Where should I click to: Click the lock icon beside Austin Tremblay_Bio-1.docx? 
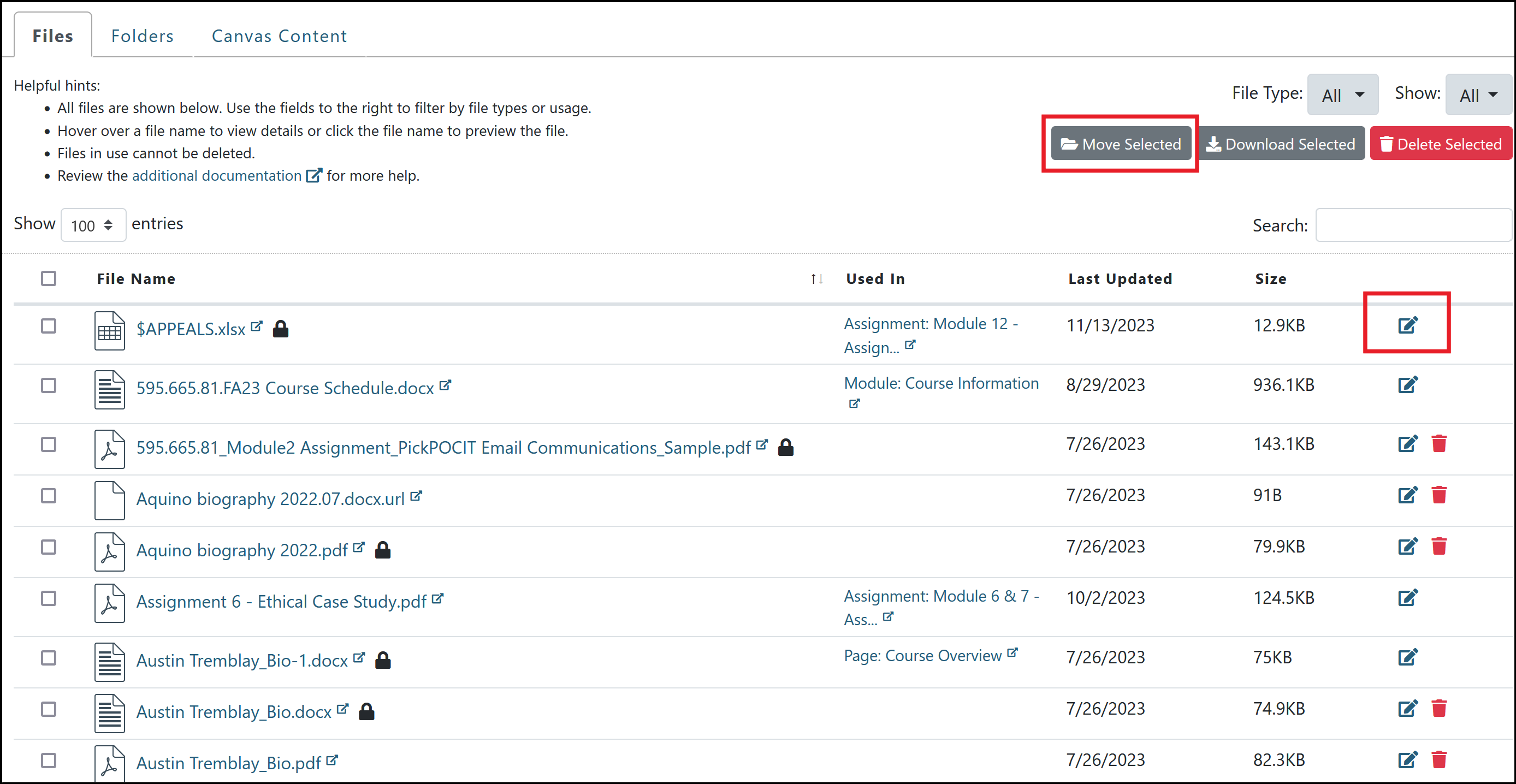(x=382, y=661)
